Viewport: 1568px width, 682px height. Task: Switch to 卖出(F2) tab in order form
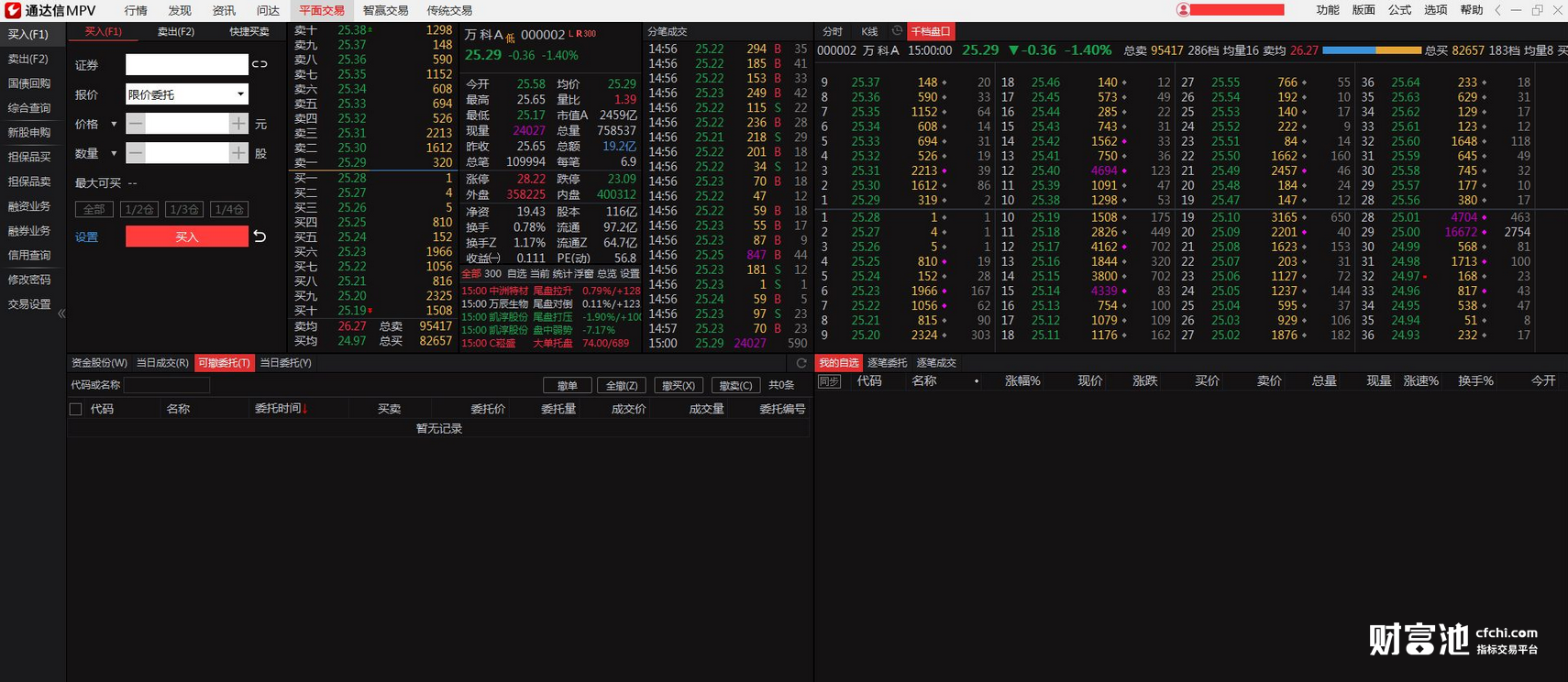(x=176, y=31)
